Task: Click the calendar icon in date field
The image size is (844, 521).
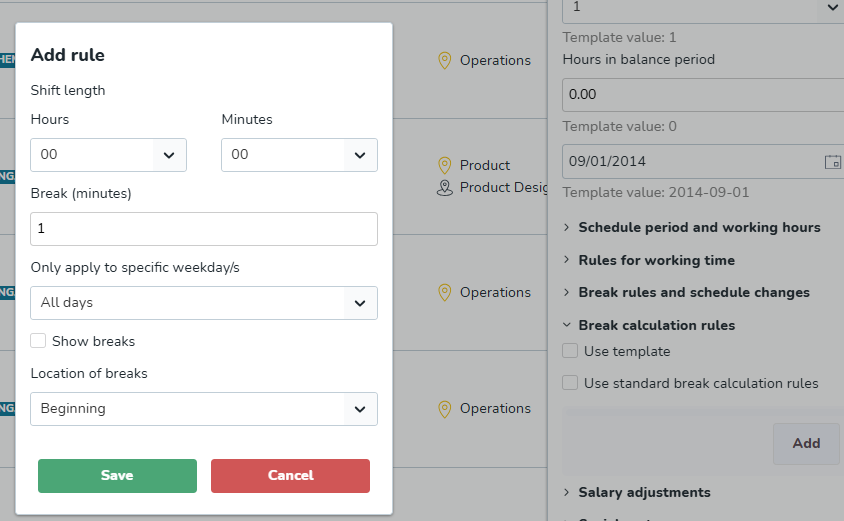Action: click(x=832, y=162)
